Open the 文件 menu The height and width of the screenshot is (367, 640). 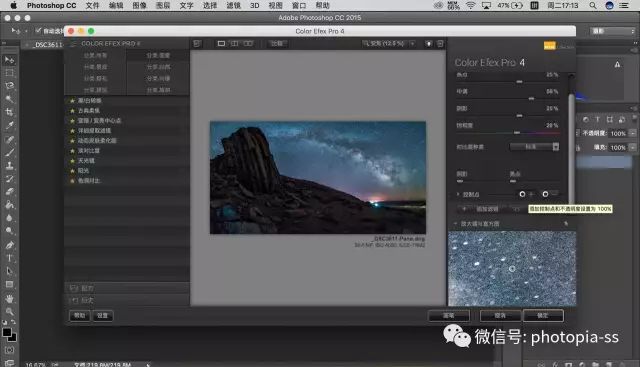92,5
